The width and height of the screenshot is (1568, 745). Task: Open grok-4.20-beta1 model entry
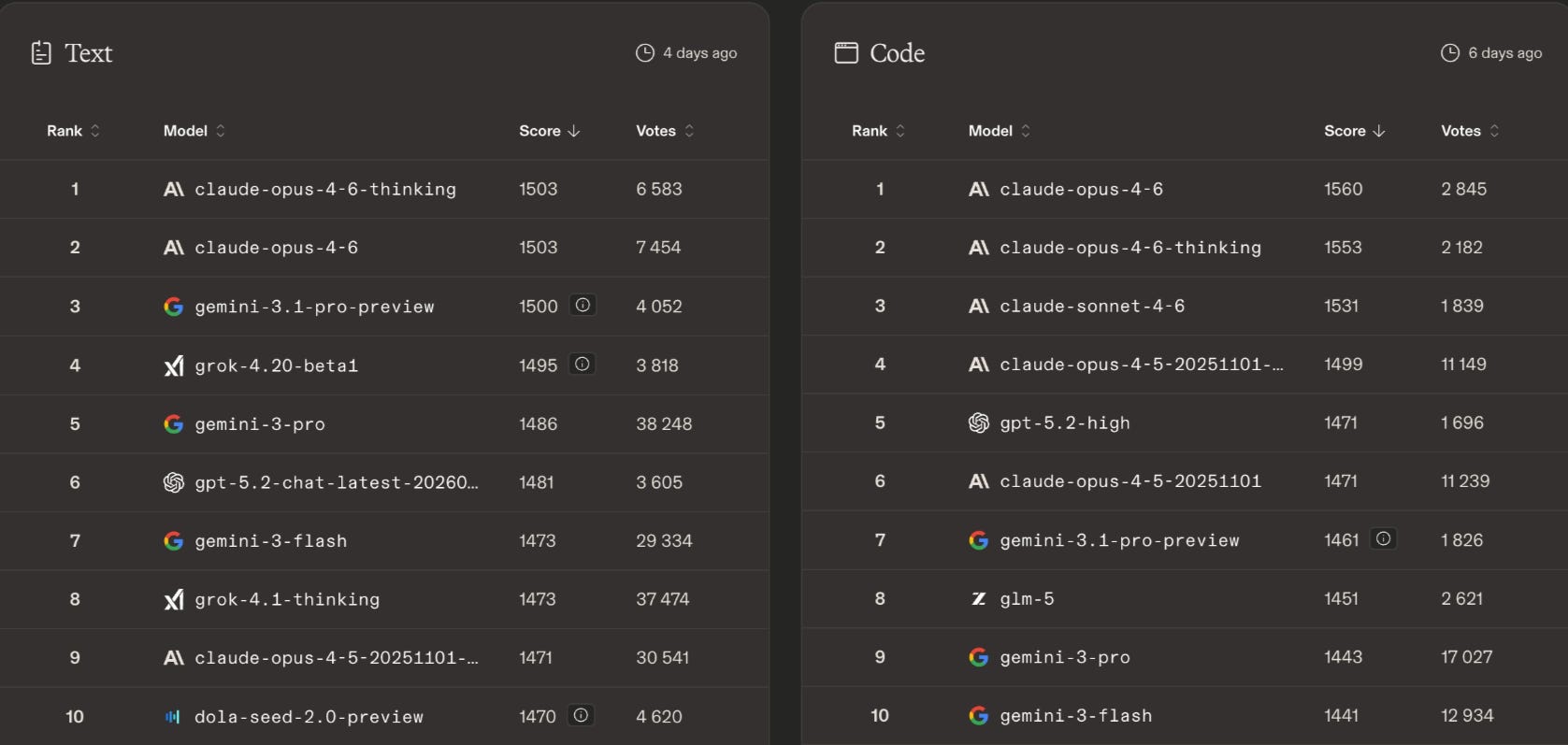tap(277, 365)
